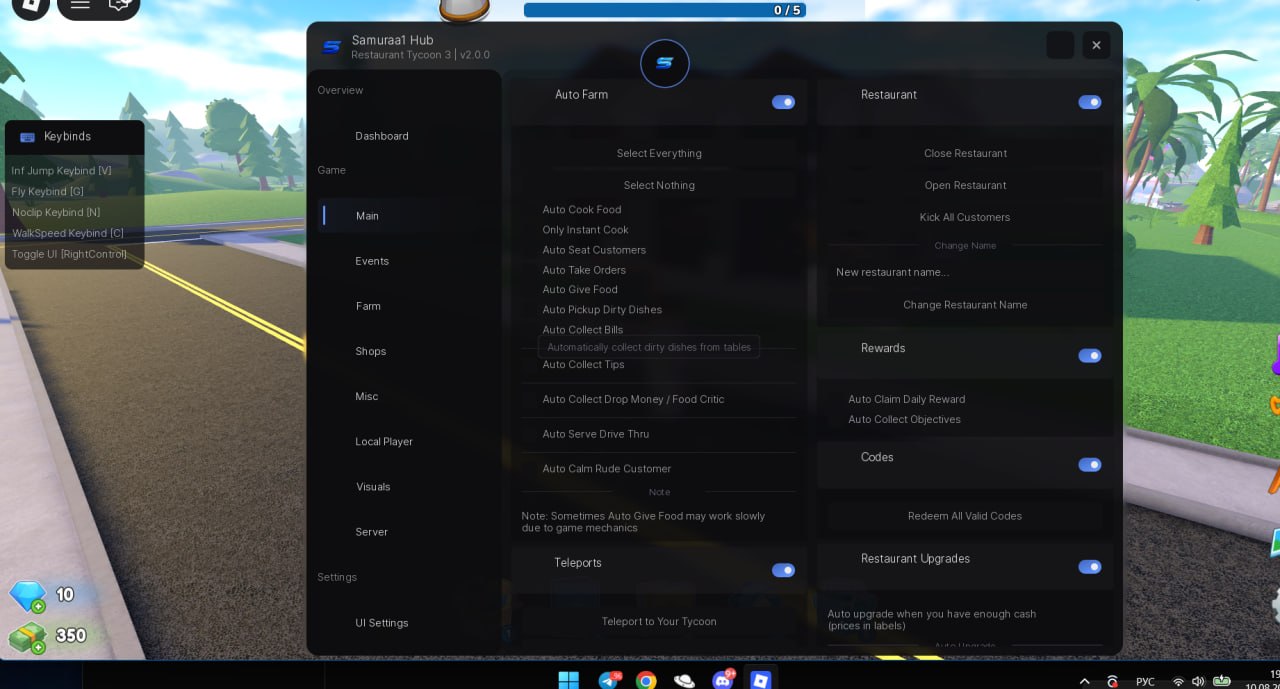This screenshot has height=689, width=1280.
Task: Open the planet app icon in taskbar
Action: 684,681
